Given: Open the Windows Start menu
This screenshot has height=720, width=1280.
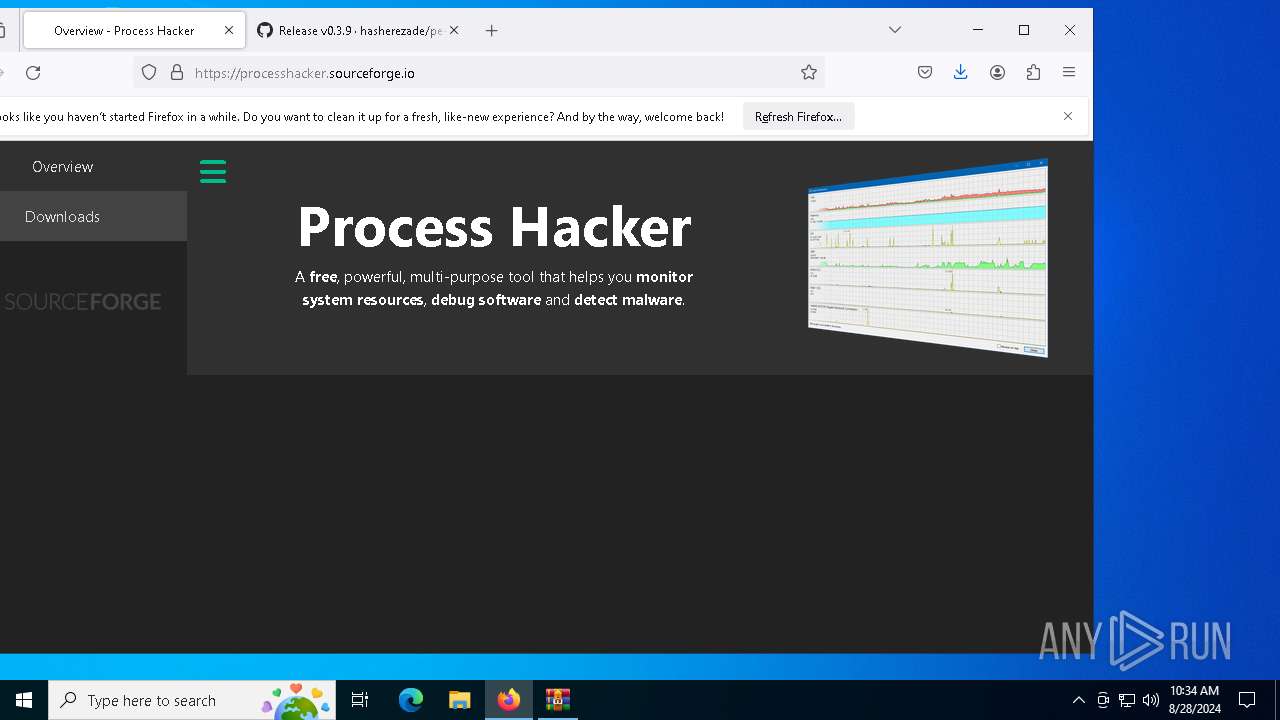Looking at the screenshot, I should pyautogui.click(x=24, y=700).
